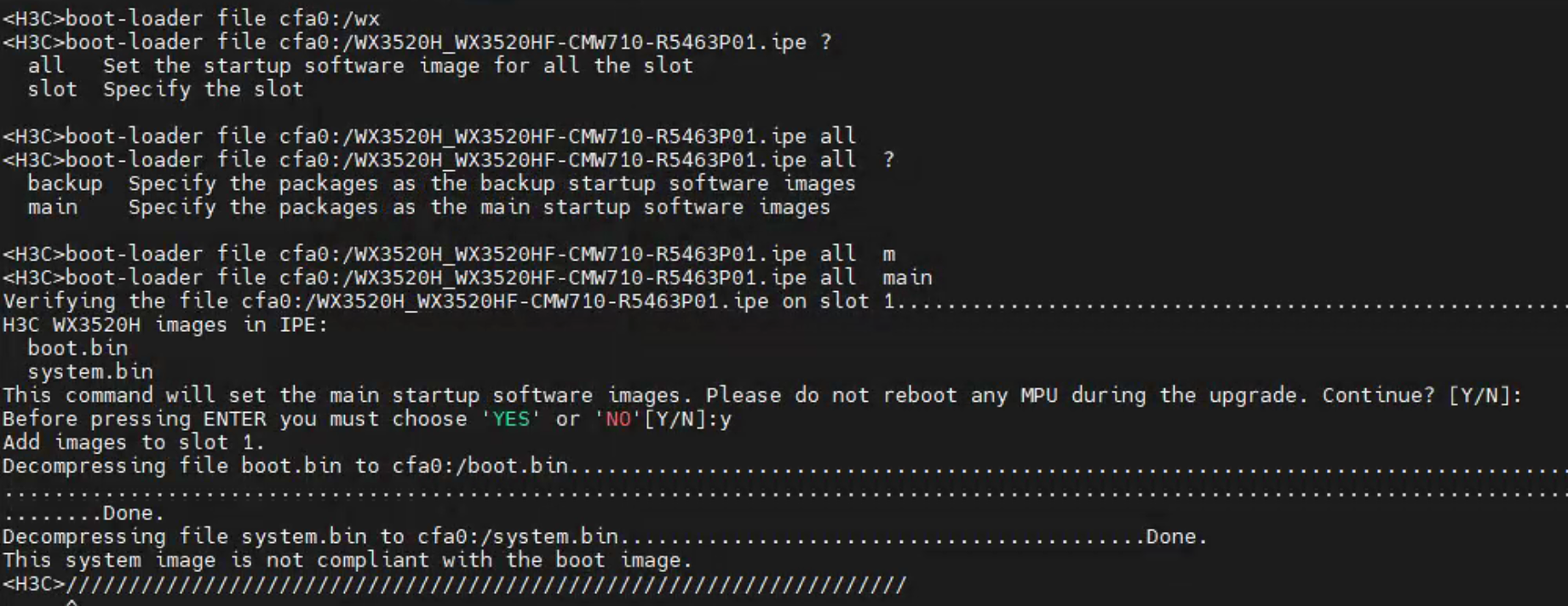Click the 'backup' keyword in help output
Viewport: 1568px width, 606px height.
pos(65,184)
